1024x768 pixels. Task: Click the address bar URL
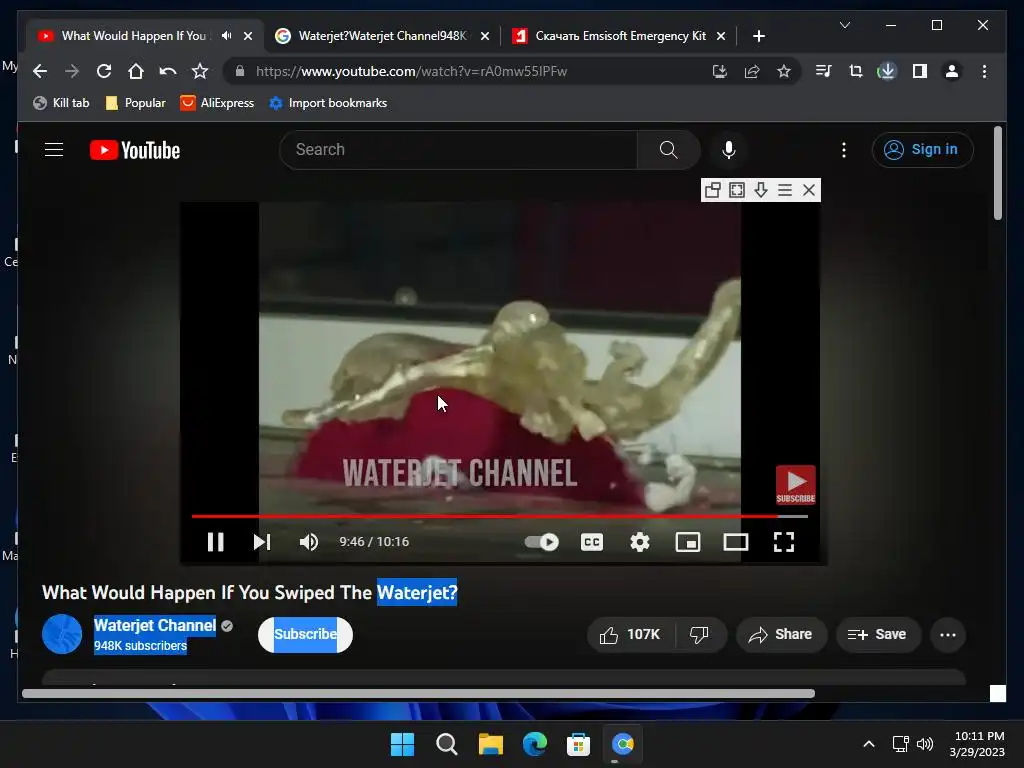[411, 71]
